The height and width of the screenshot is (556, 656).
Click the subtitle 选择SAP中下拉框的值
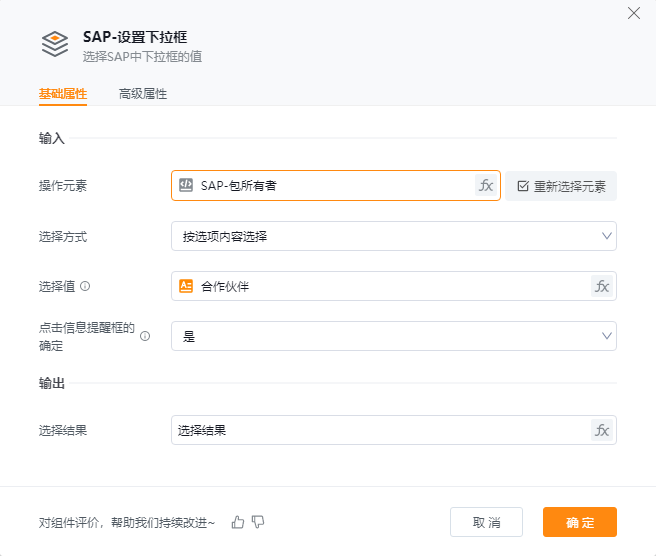click(x=142, y=56)
